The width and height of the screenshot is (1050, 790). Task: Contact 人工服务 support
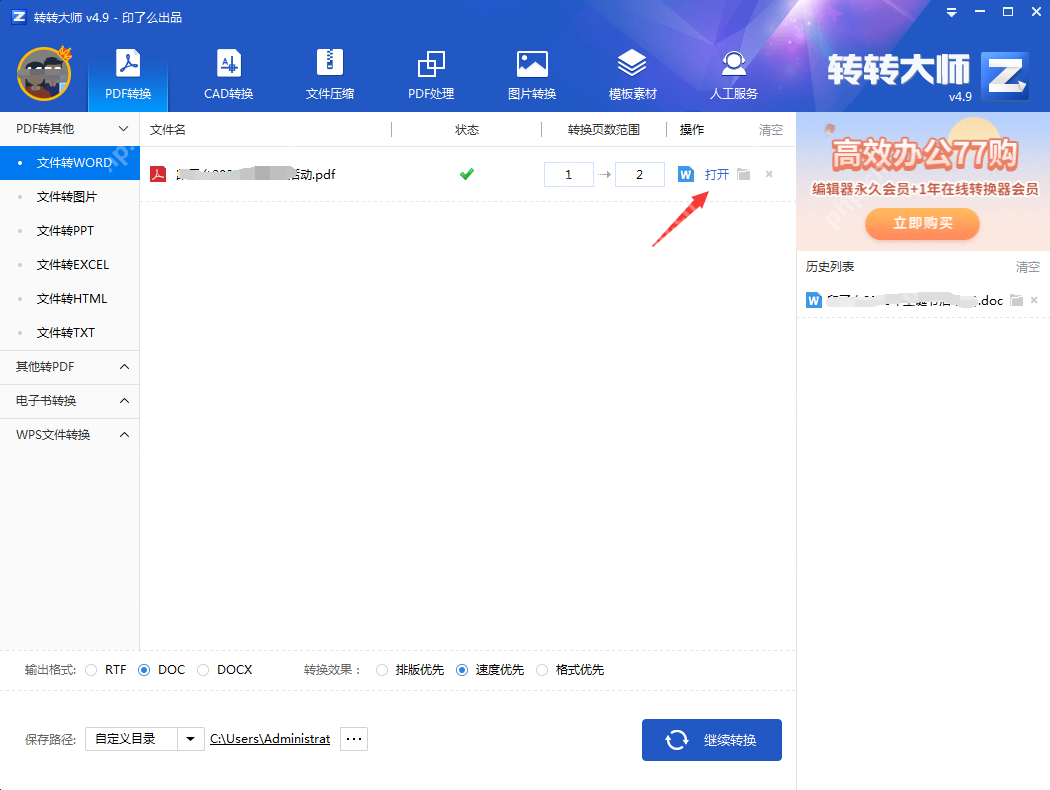point(733,74)
